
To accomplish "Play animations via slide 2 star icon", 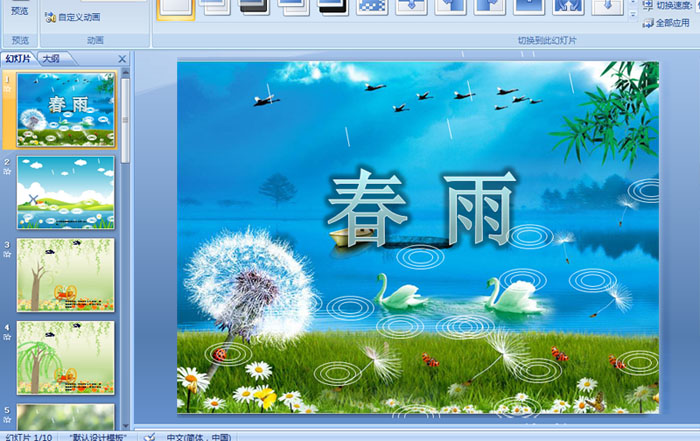I will [7, 171].
